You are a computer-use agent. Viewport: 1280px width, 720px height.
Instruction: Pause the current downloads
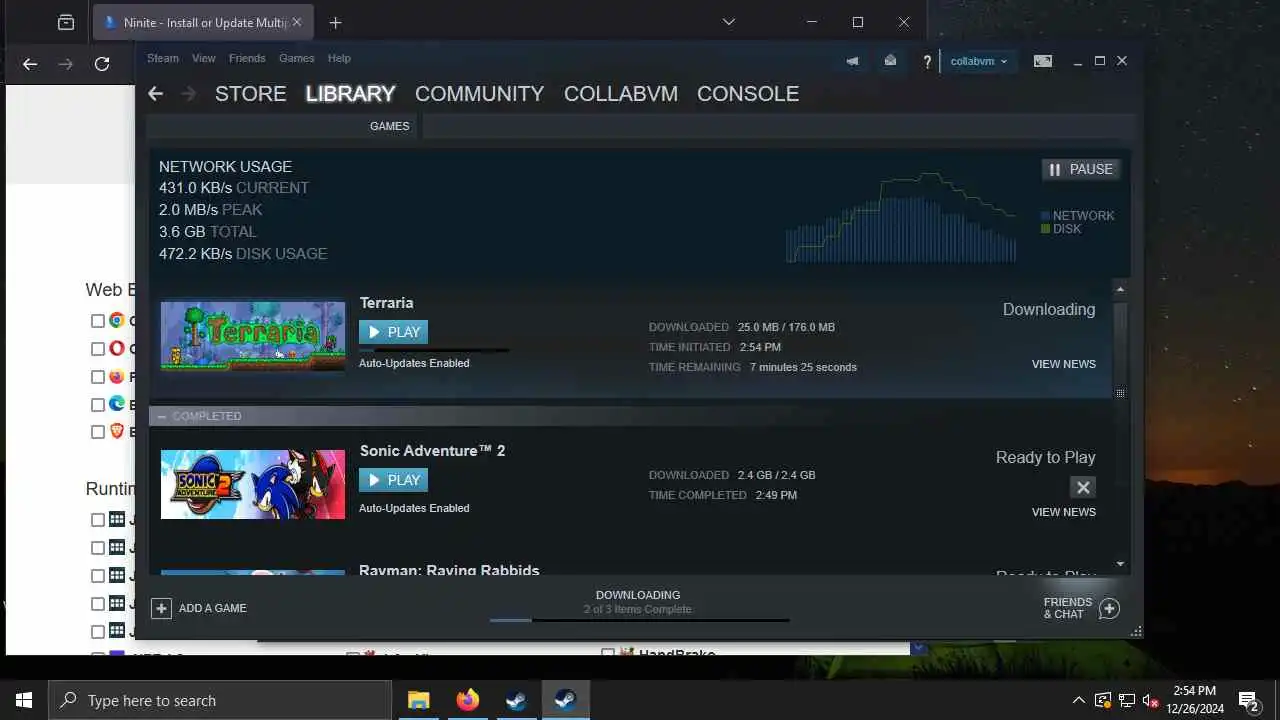[x=1080, y=169]
